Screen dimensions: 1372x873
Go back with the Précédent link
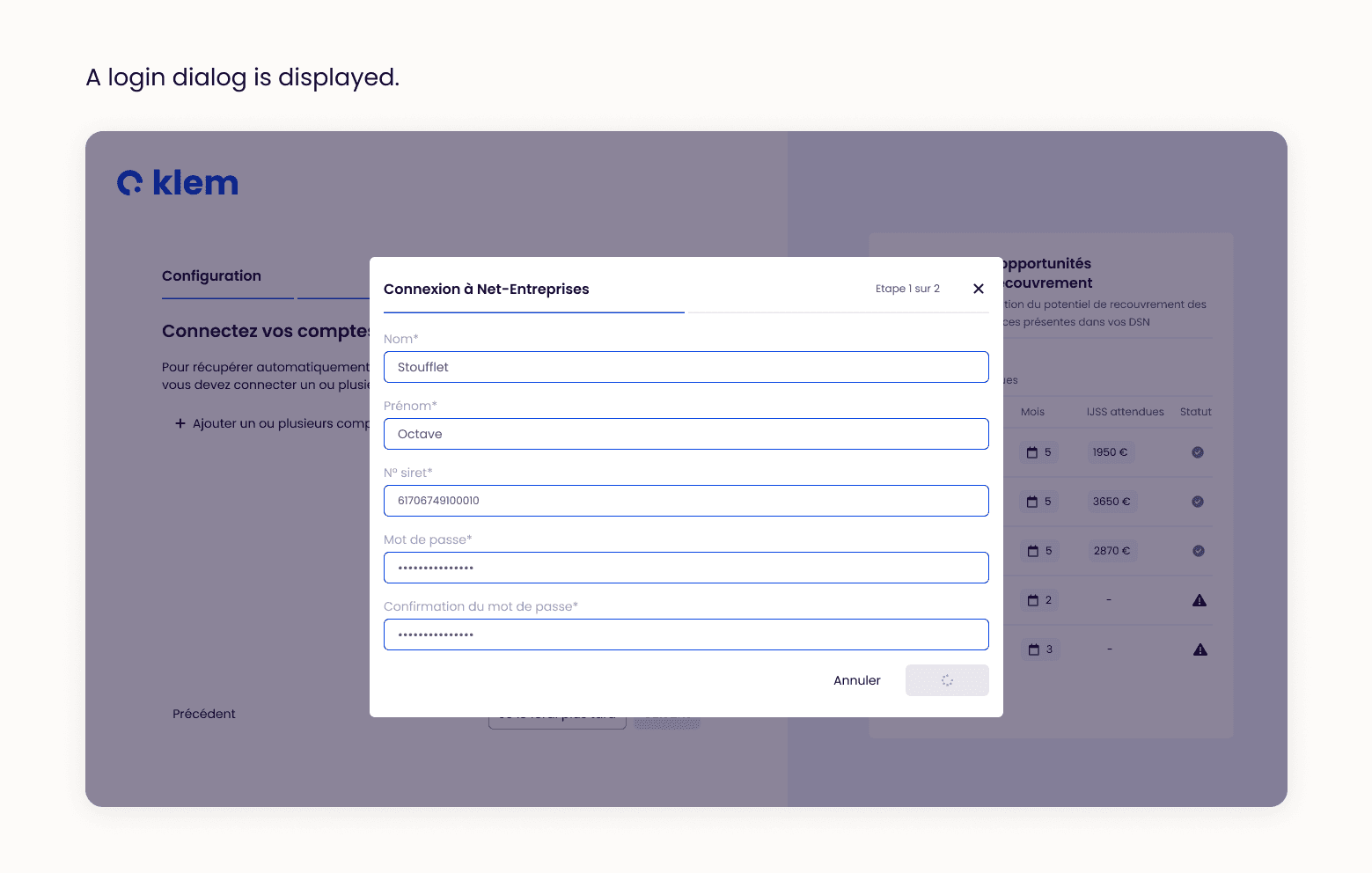tap(204, 714)
